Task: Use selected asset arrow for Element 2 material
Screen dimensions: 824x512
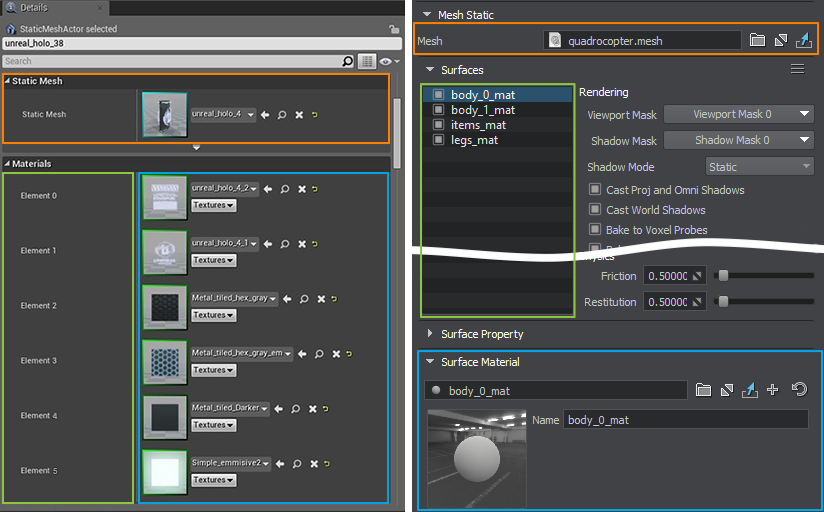Action: (287, 298)
